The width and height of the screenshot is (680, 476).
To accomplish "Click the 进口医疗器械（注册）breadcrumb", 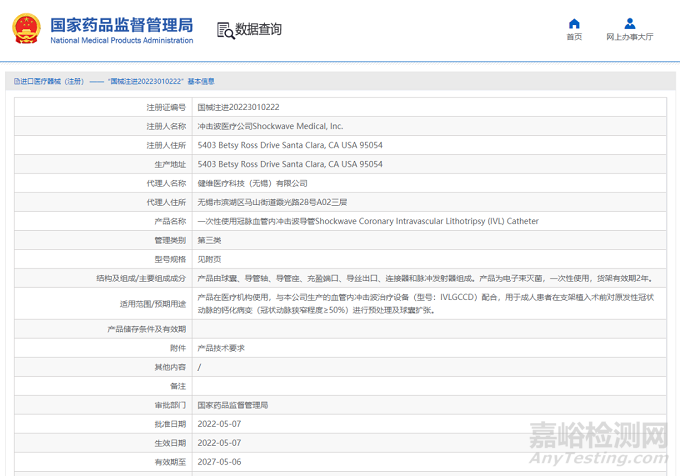I will [47, 81].
